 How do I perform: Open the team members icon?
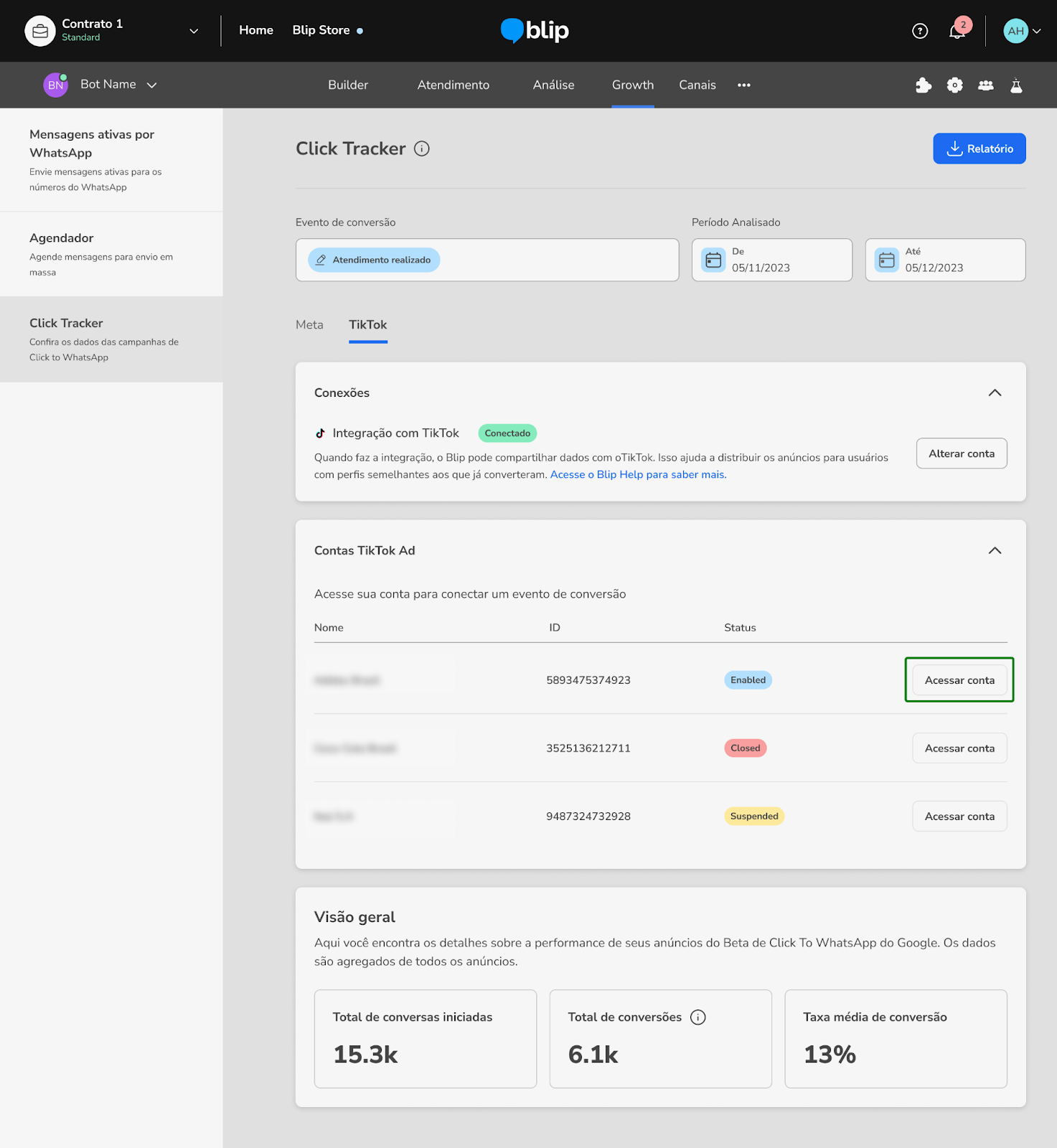coord(986,85)
